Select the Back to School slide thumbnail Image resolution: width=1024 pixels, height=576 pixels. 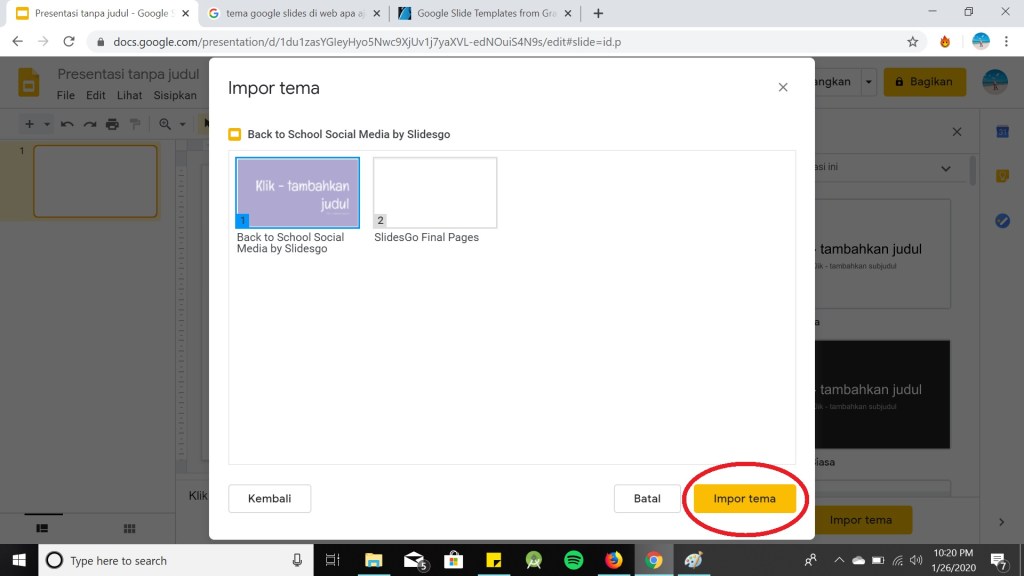click(297, 193)
